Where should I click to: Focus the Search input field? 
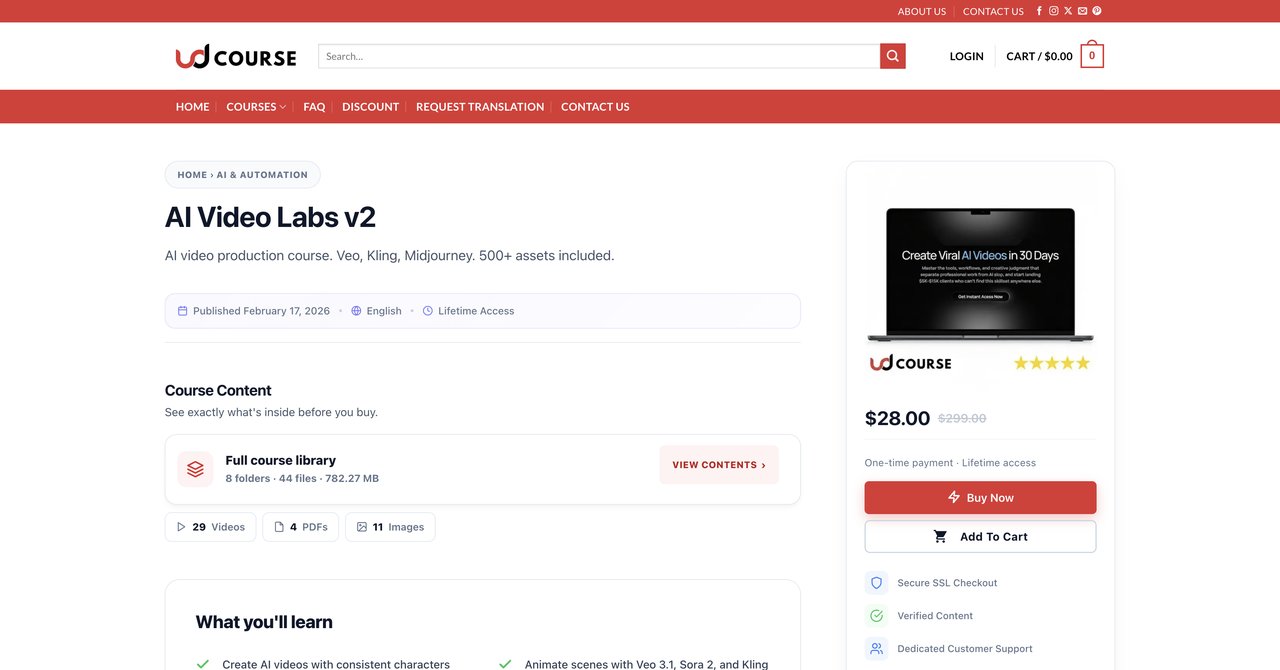pos(599,56)
